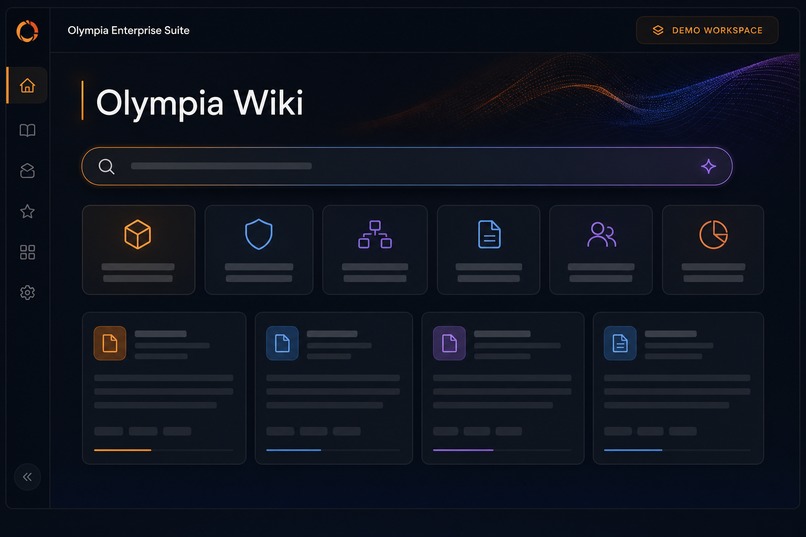Click the blue lined-document icon card
The width and height of the screenshot is (806, 537).
tap(678, 388)
